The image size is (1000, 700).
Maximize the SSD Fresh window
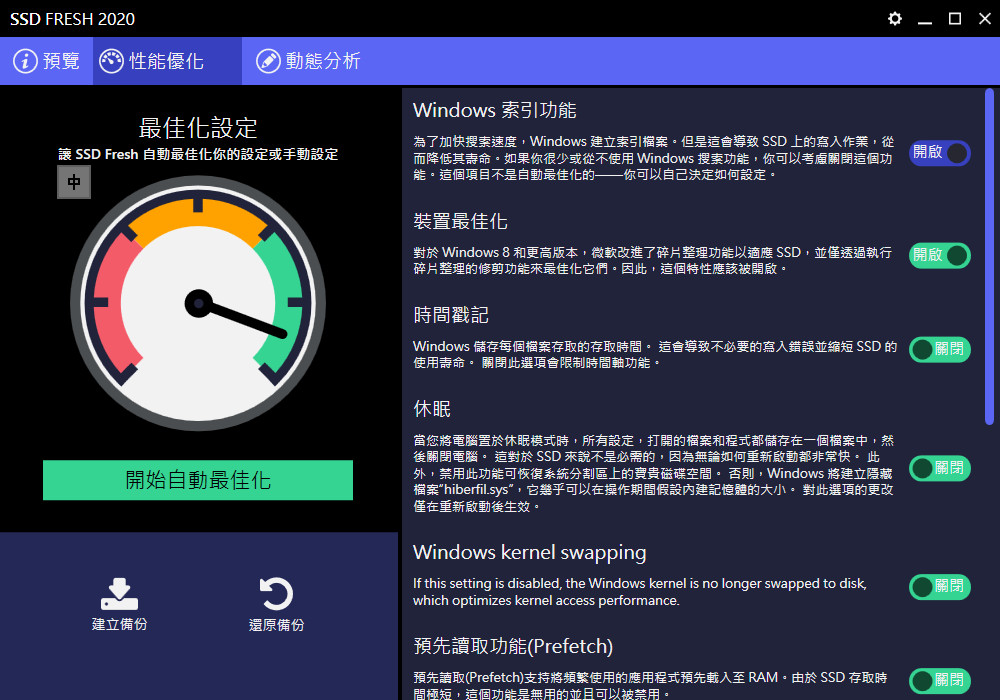click(x=955, y=18)
